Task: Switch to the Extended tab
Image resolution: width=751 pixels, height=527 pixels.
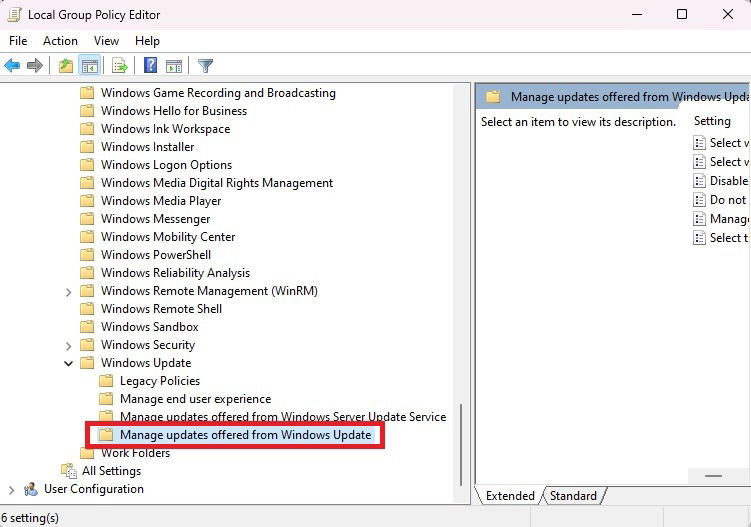Action: (510, 496)
